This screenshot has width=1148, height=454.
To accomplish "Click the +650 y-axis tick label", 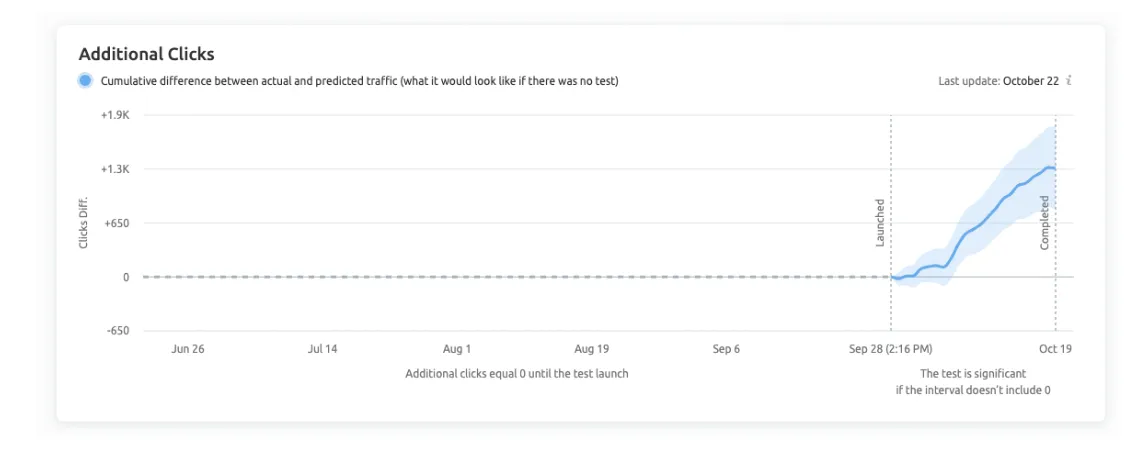I will pos(116,223).
